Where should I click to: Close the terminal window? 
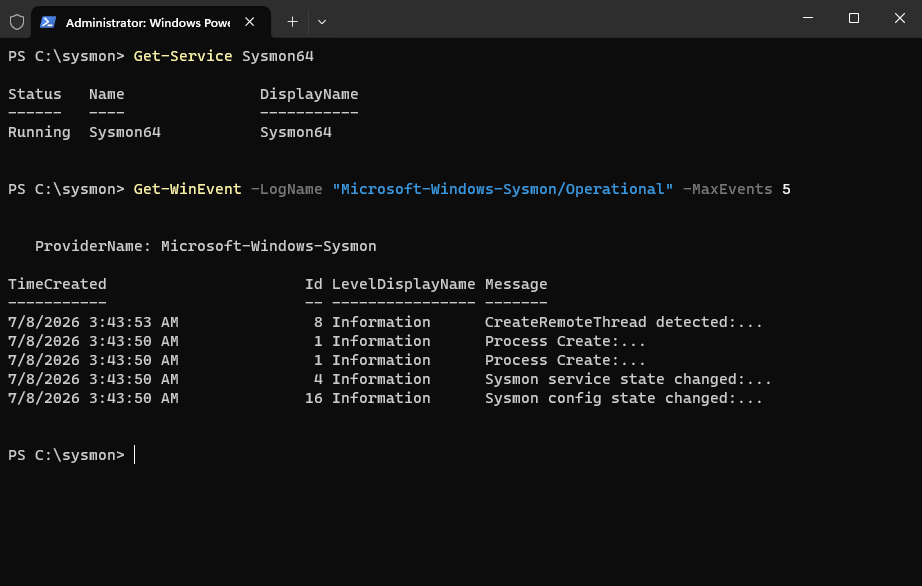pos(900,18)
